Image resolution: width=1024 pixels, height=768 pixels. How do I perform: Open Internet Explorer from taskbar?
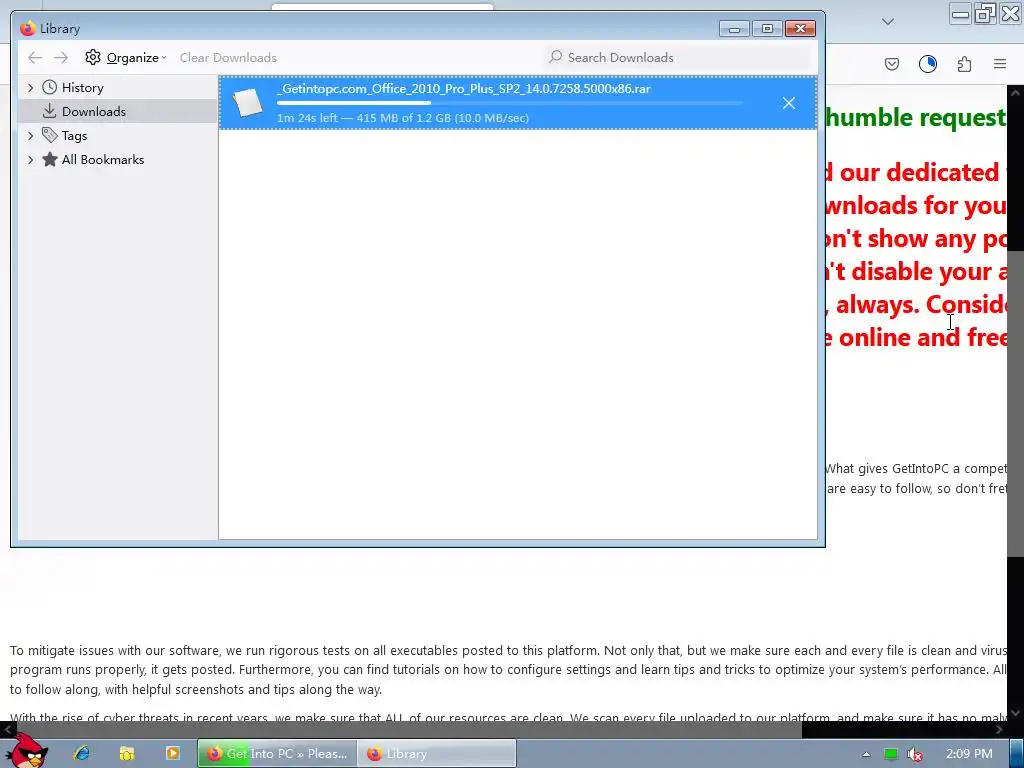point(82,754)
